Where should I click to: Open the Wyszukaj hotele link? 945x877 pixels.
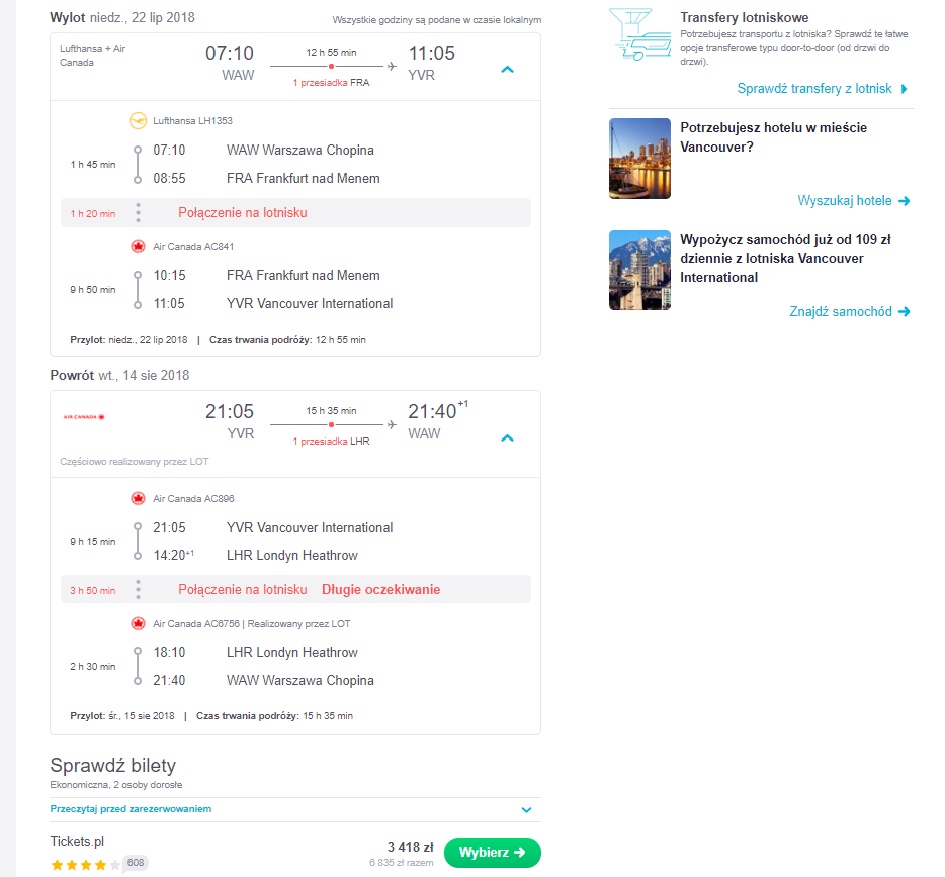tap(844, 201)
